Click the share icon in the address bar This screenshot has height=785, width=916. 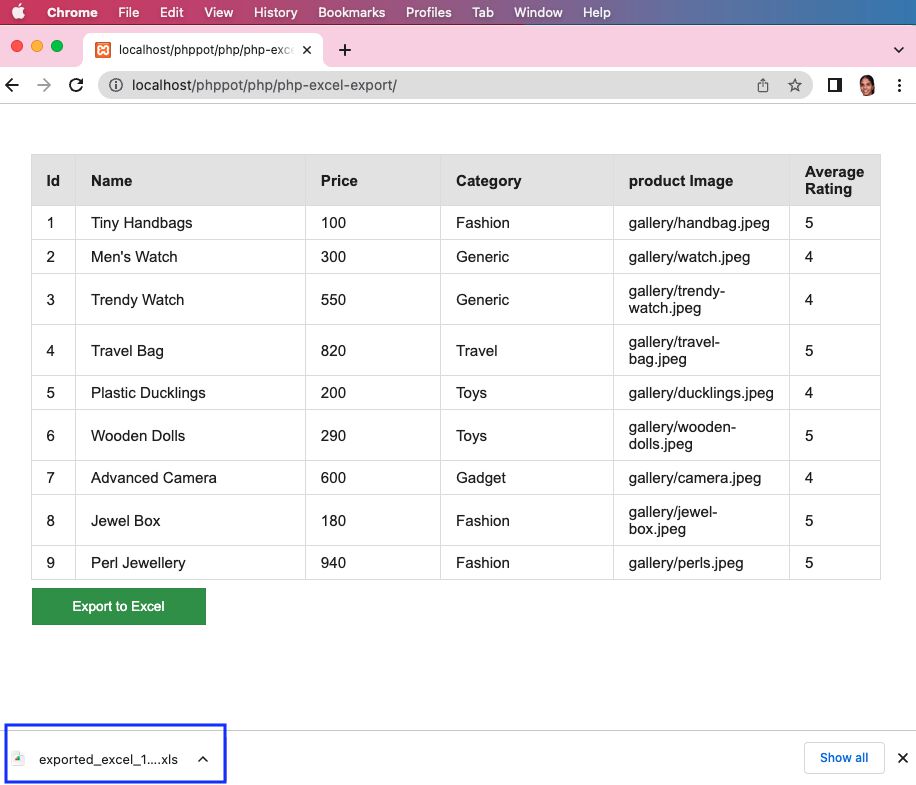(762, 85)
